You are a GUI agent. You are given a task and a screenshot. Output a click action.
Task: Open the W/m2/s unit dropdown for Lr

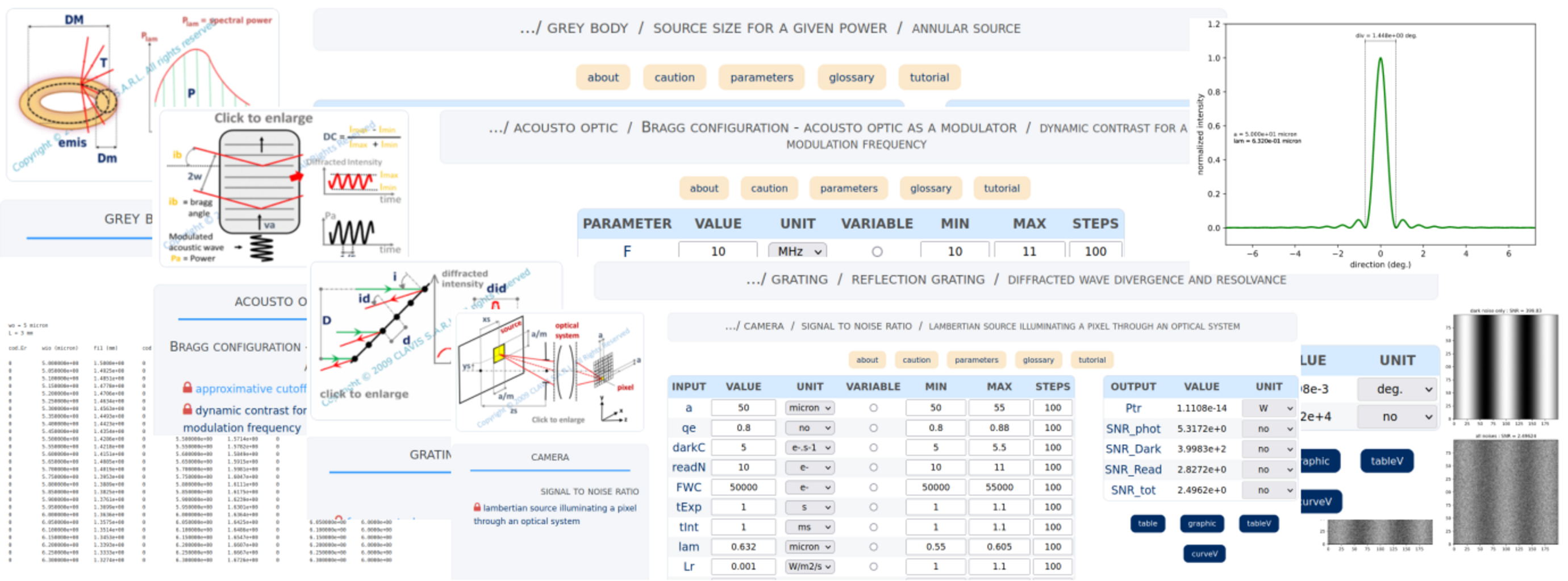click(x=810, y=566)
